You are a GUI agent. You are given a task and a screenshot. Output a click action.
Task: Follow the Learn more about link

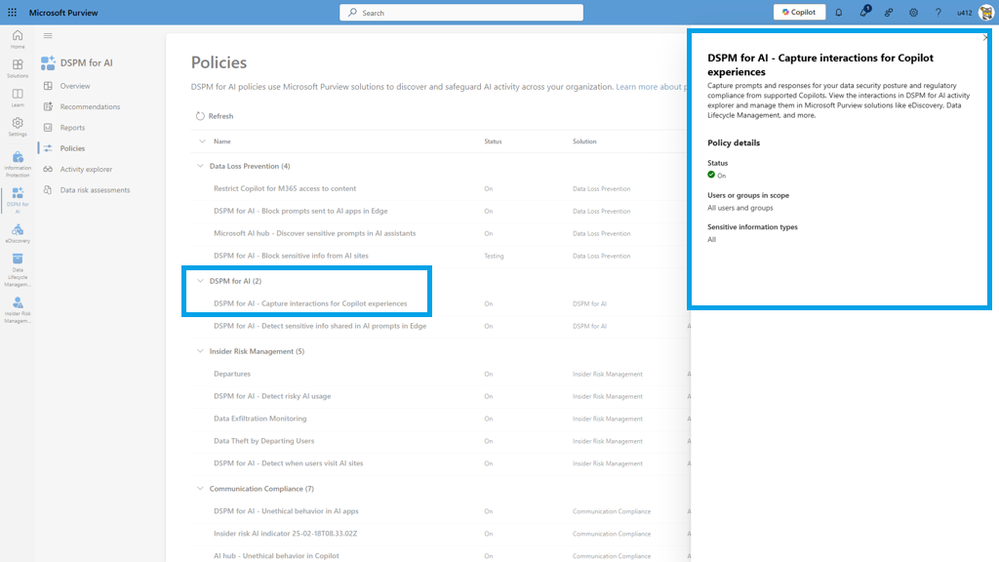click(650, 87)
